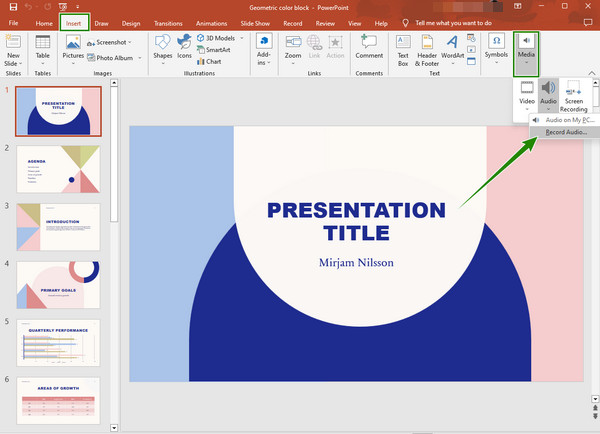Expand the 3D Models dropdown arrow
600x434 pixels.
click(x=241, y=38)
